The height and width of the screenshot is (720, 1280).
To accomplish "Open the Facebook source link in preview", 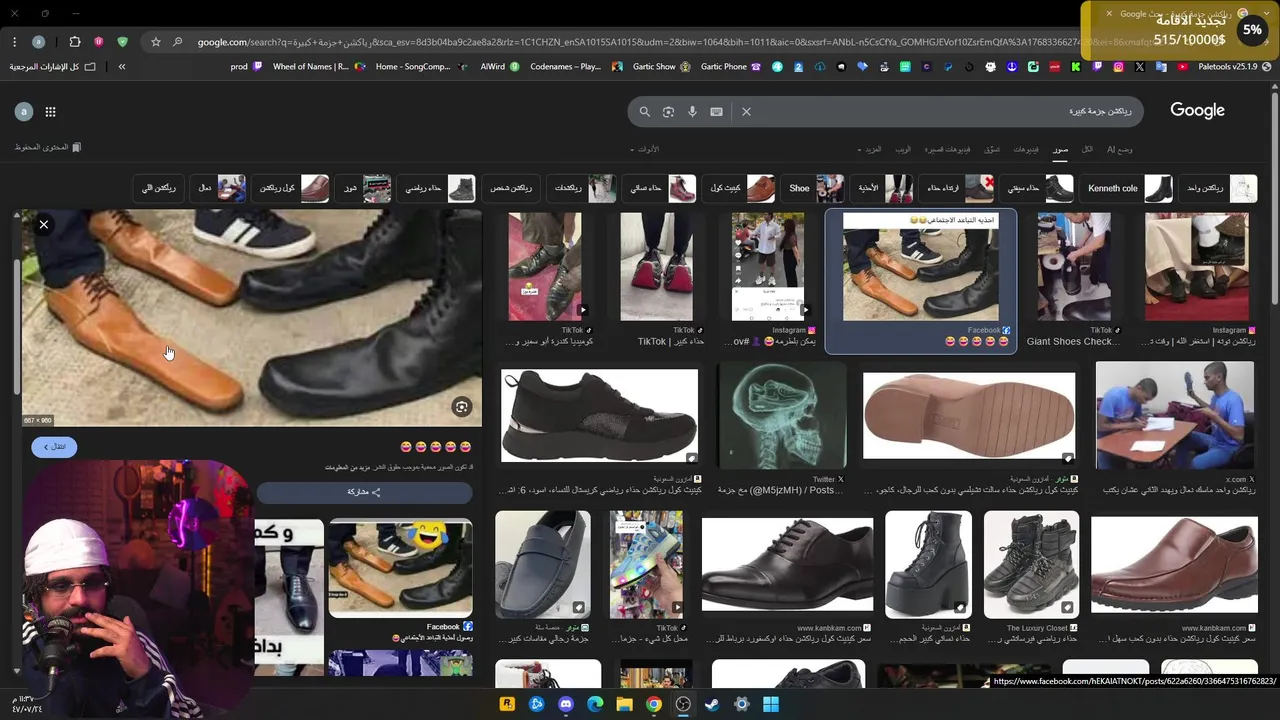I will (x=448, y=627).
